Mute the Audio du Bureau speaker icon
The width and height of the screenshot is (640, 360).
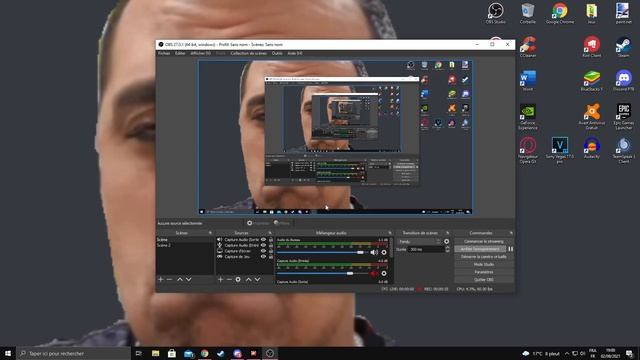tap(373, 253)
